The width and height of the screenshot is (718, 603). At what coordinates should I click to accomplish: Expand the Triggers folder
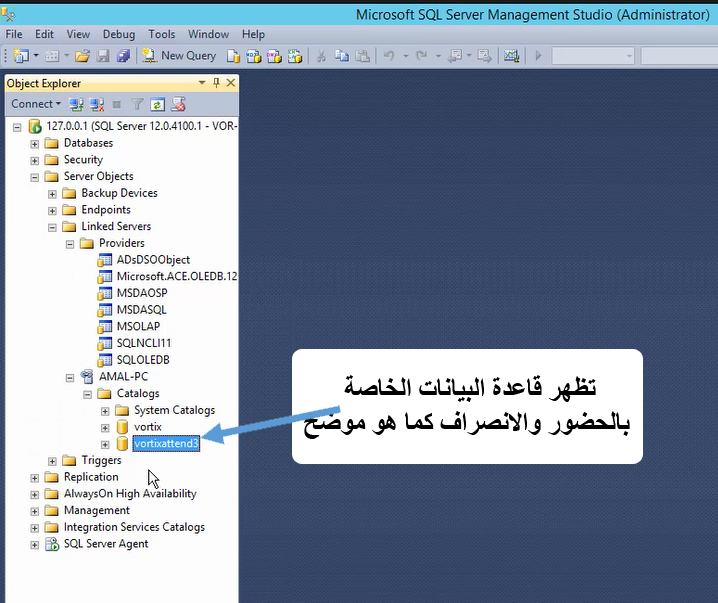(52, 461)
